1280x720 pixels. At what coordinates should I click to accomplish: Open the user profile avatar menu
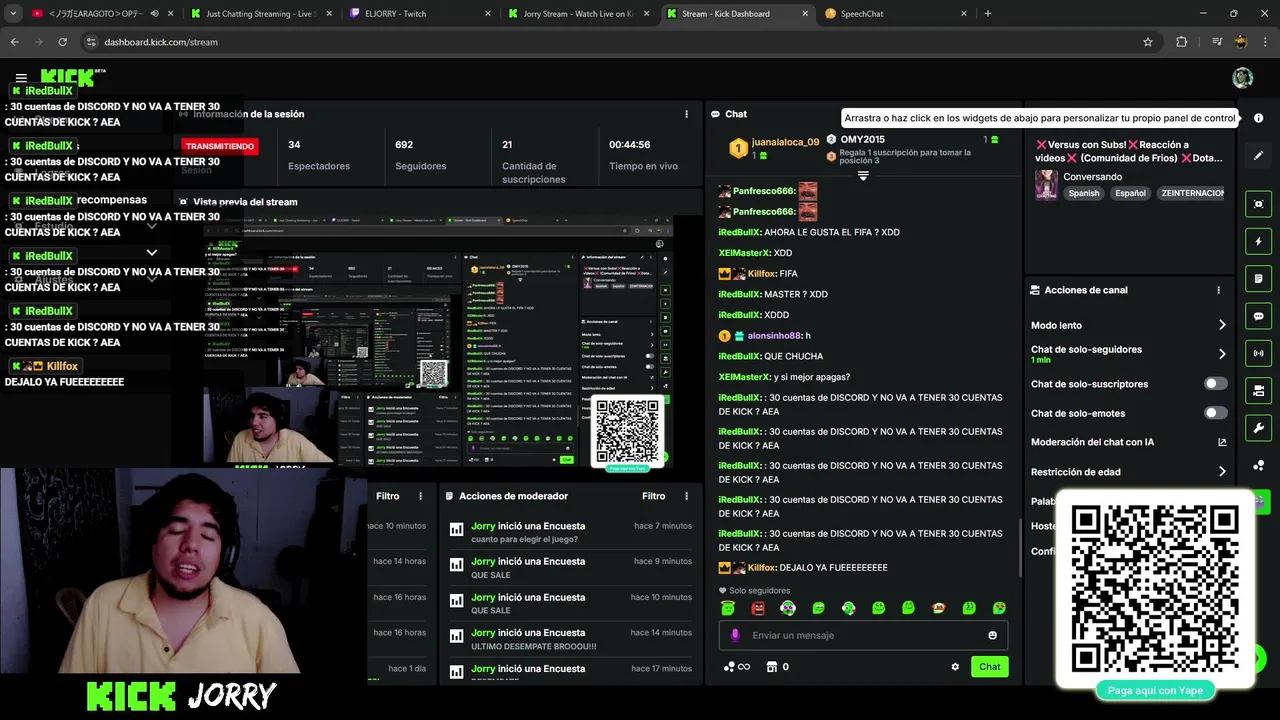click(x=1242, y=78)
